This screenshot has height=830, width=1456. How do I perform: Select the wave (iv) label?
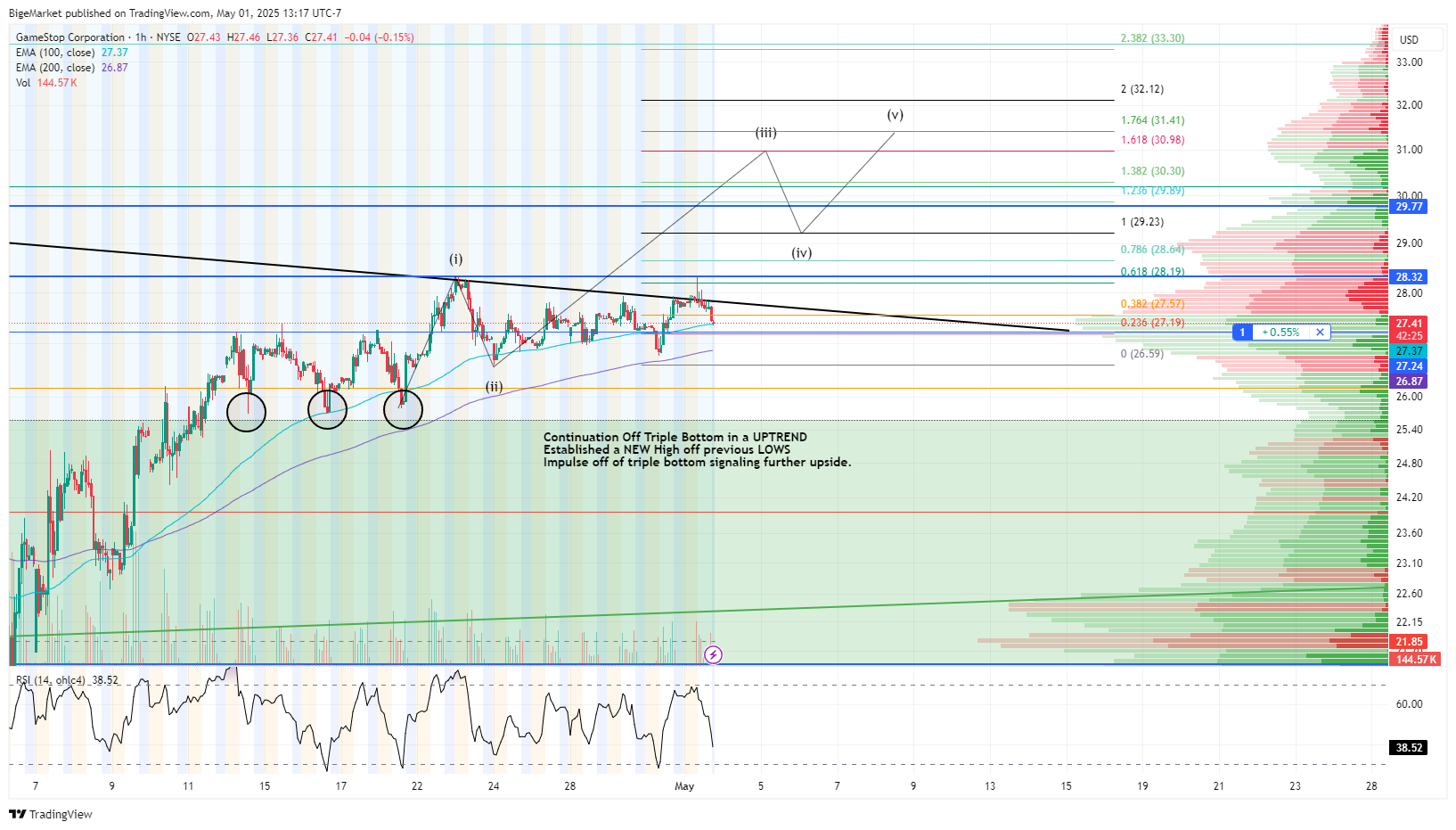[801, 253]
